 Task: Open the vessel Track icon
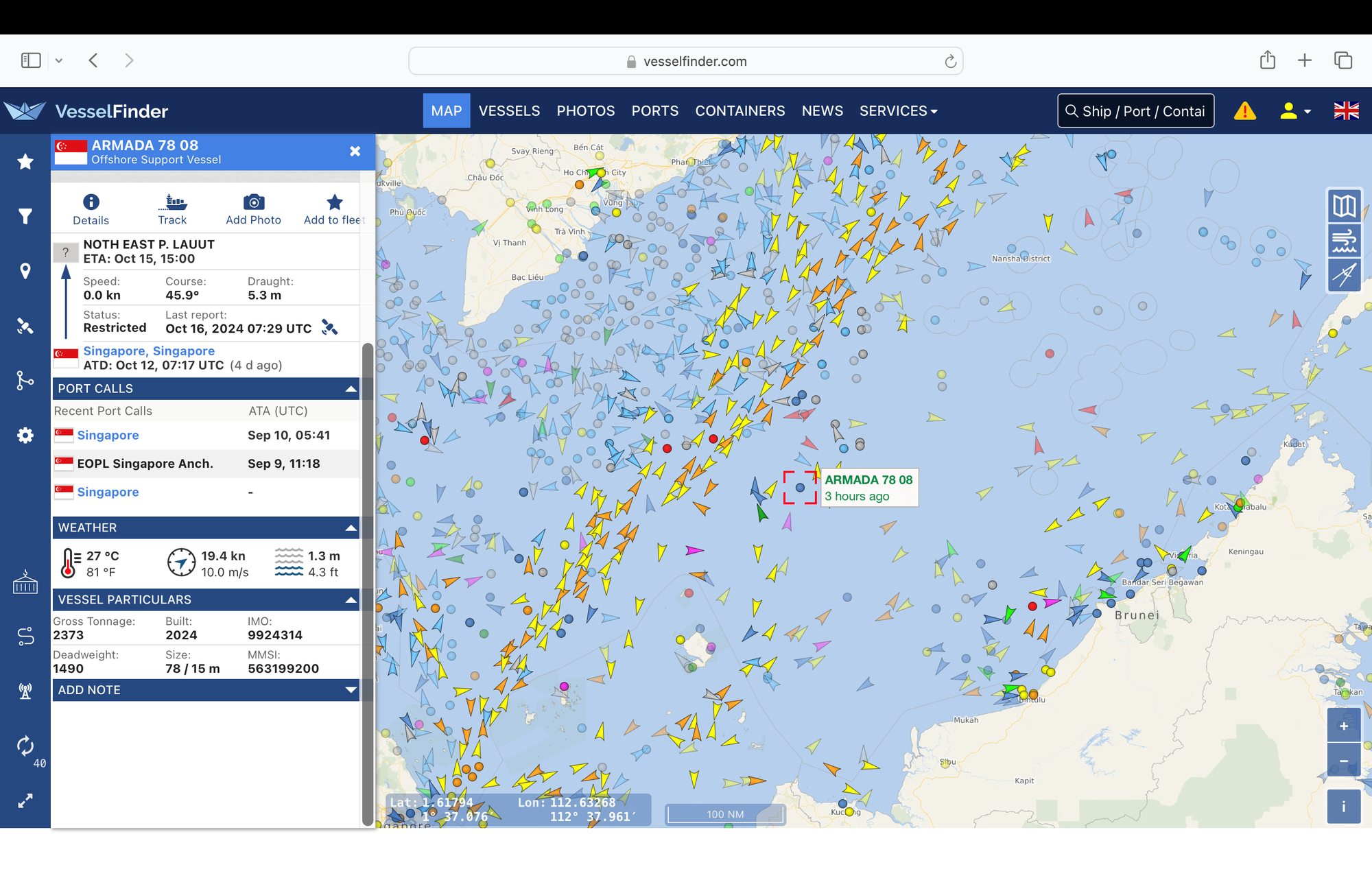point(172,202)
